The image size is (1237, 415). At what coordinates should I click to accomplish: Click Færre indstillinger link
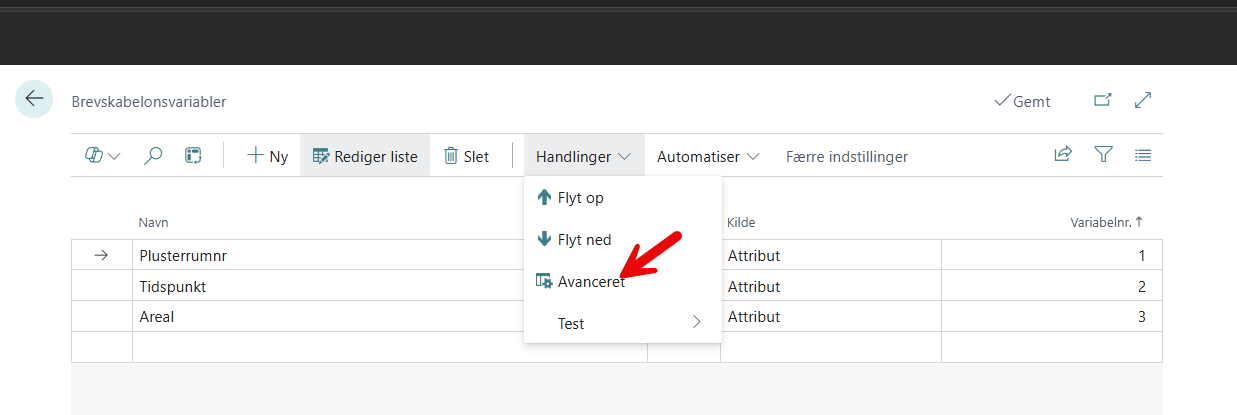846,156
